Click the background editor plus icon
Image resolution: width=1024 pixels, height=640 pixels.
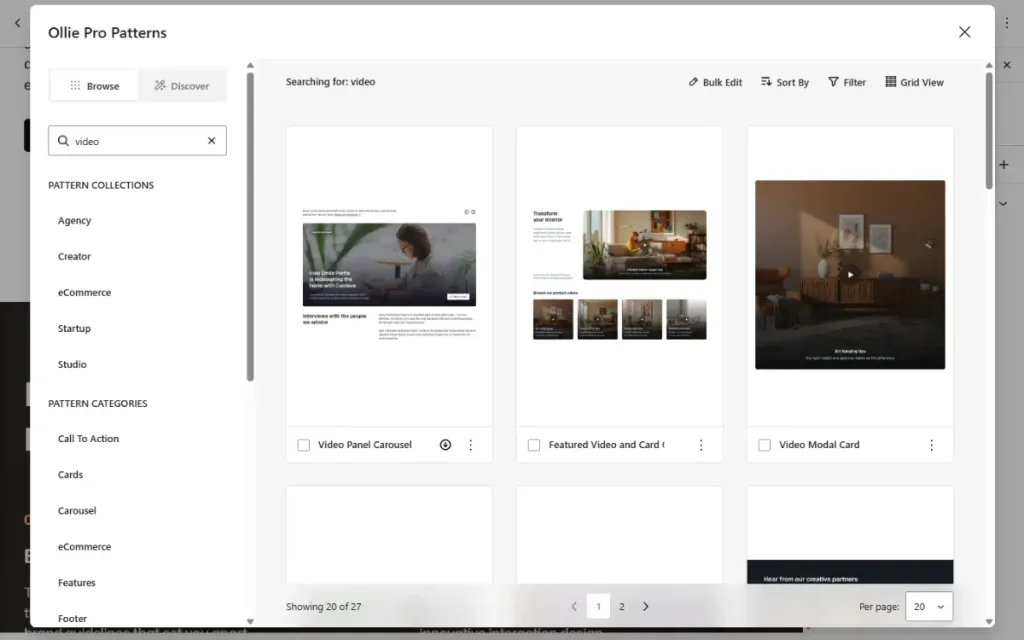pyautogui.click(x=1004, y=165)
